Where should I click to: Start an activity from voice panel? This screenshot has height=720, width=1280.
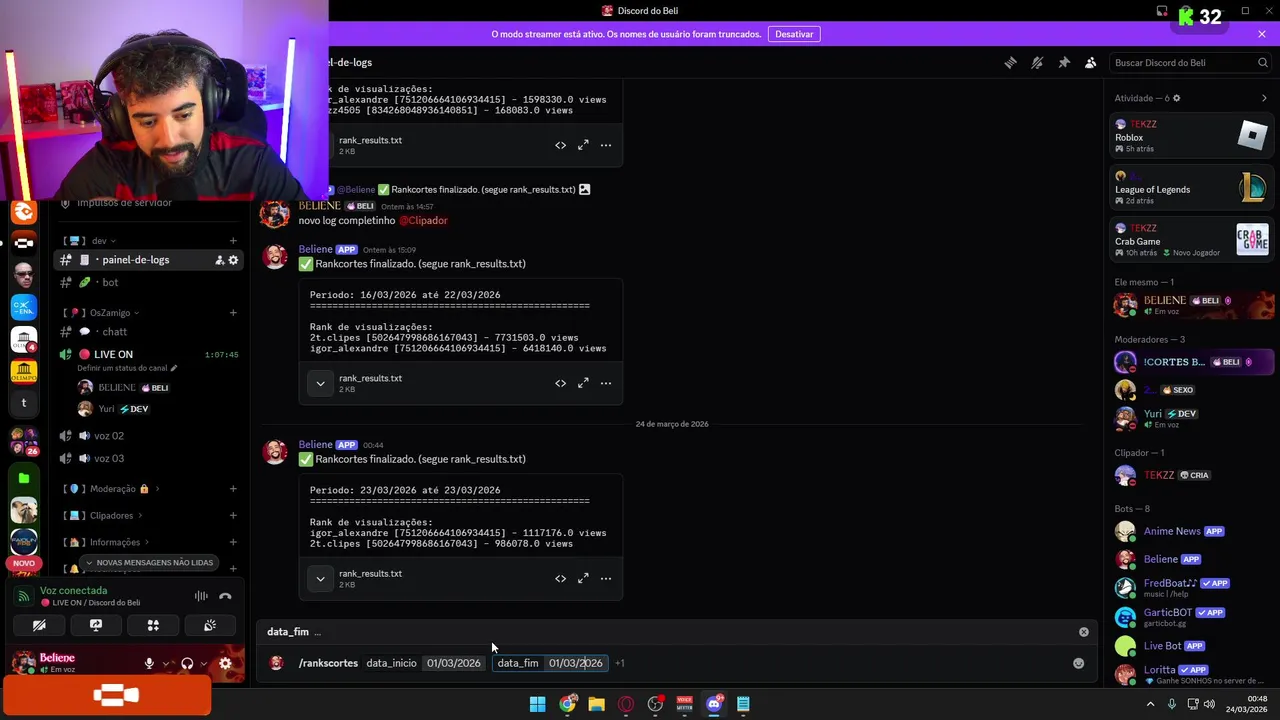click(153, 625)
